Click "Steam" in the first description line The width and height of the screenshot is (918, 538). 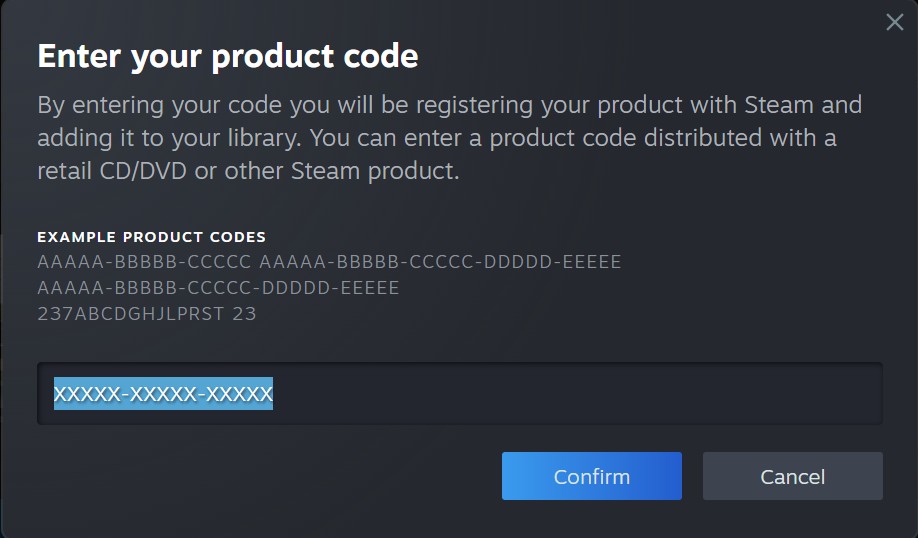(x=777, y=105)
